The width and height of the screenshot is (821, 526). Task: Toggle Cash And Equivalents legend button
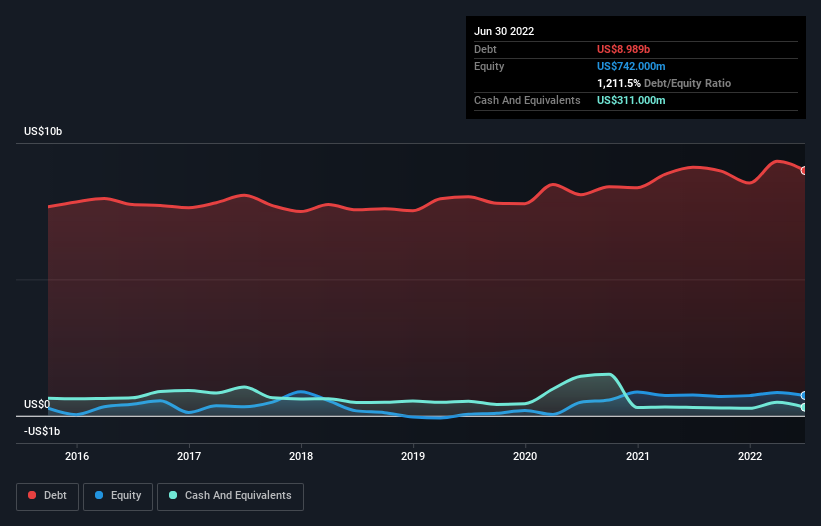coord(230,496)
